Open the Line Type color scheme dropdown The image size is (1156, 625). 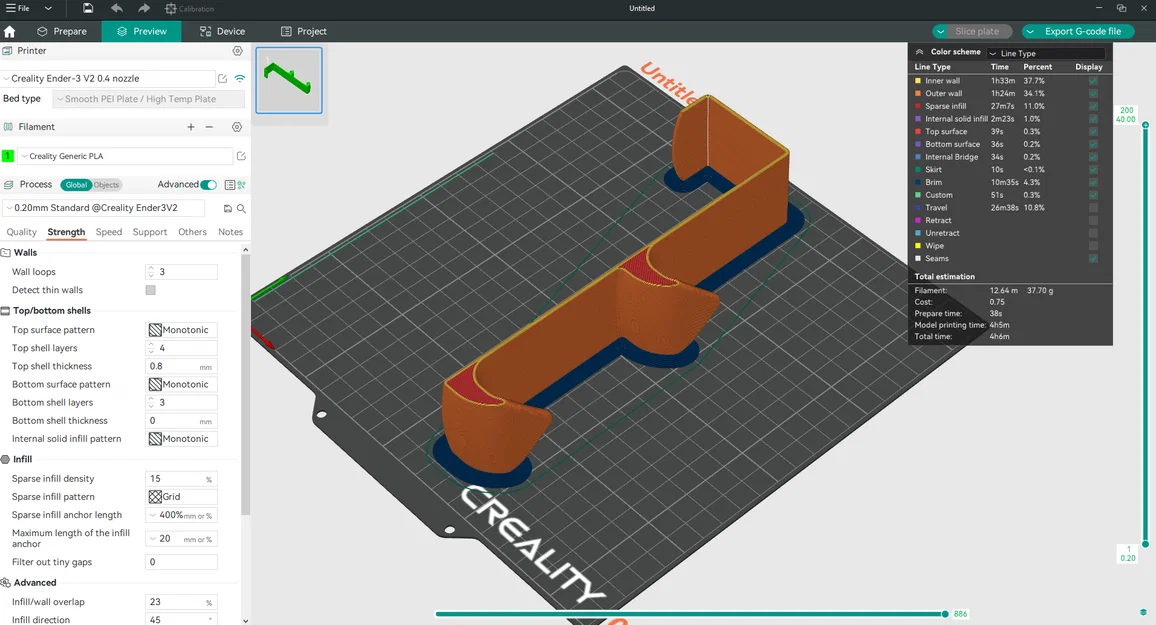click(x=1045, y=53)
